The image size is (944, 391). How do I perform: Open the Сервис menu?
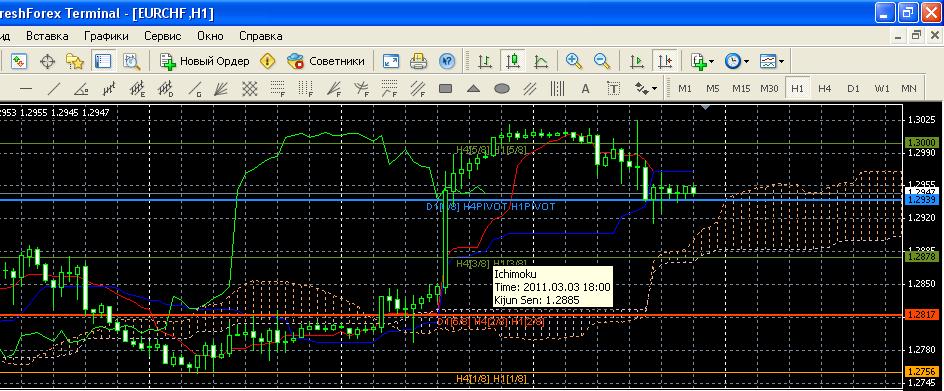pyautogui.click(x=163, y=36)
